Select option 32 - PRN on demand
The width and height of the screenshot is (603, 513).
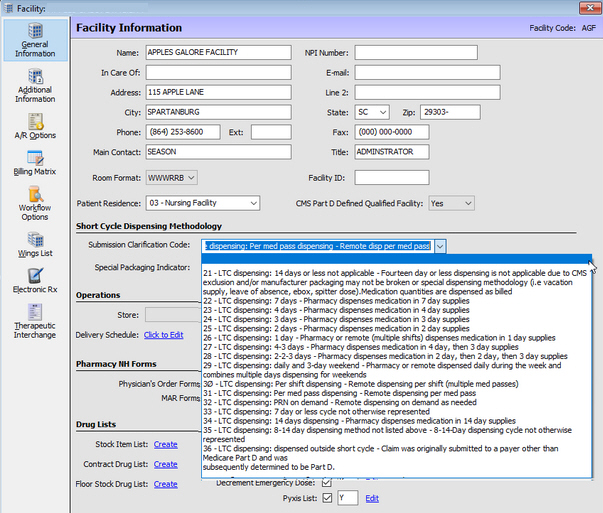click(396, 402)
